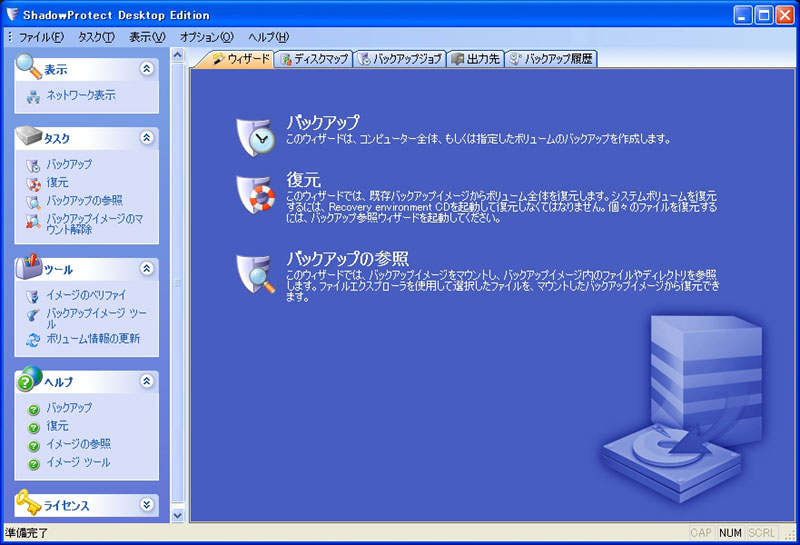Click the large Restore wizard lifebuoy icon
Screen dimensions: 800x545
click(x=255, y=194)
